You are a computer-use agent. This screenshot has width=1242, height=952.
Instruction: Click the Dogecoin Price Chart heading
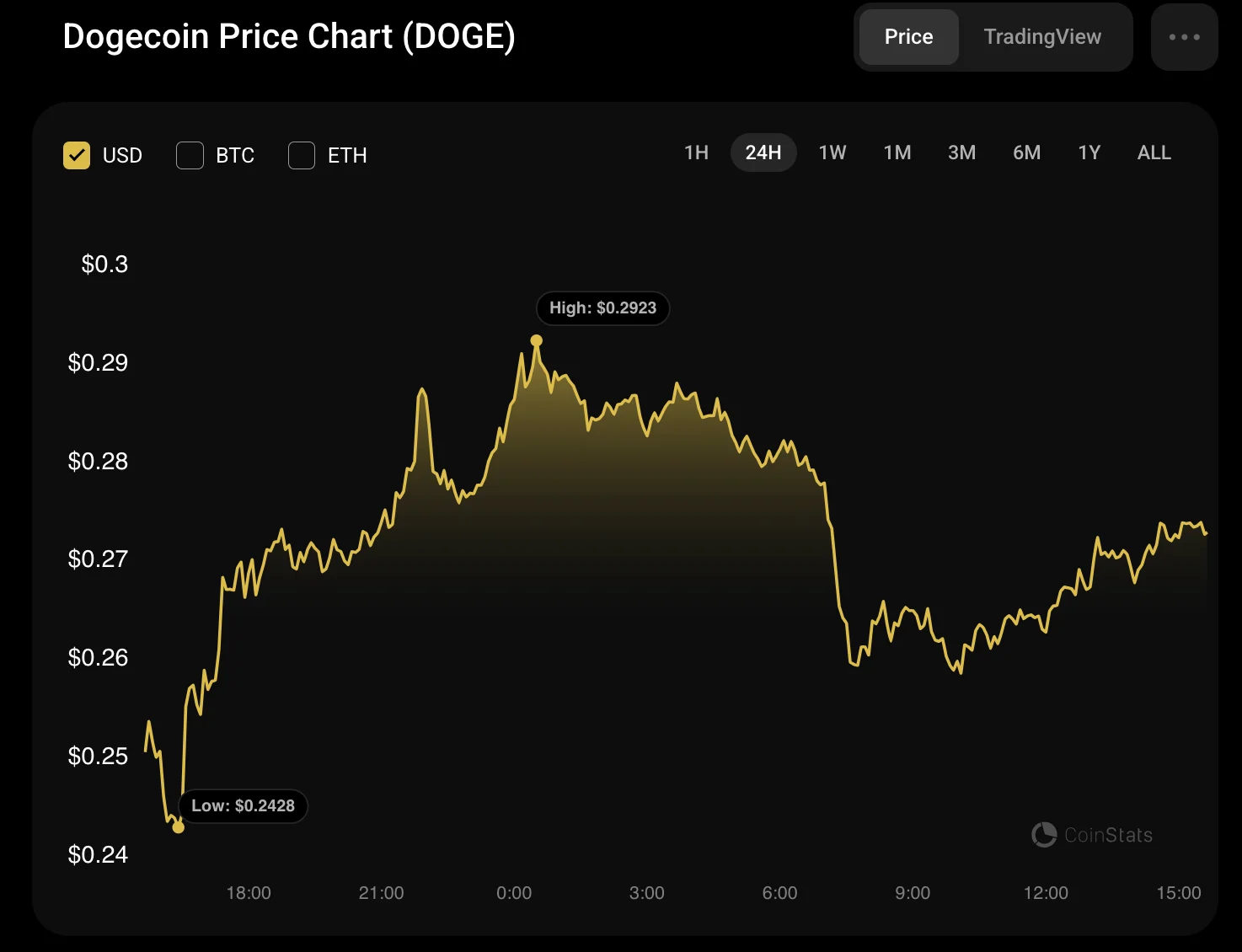coord(289,37)
